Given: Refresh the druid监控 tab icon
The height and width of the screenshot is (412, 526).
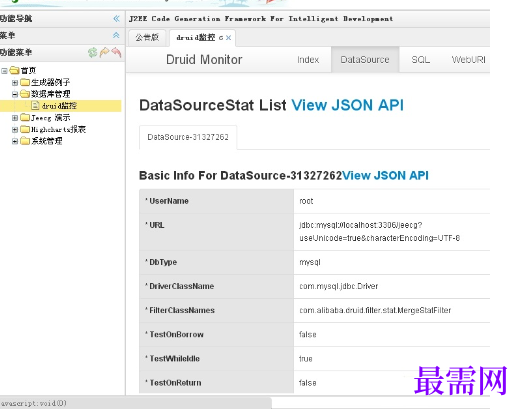Looking at the screenshot, I should (x=221, y=38).
